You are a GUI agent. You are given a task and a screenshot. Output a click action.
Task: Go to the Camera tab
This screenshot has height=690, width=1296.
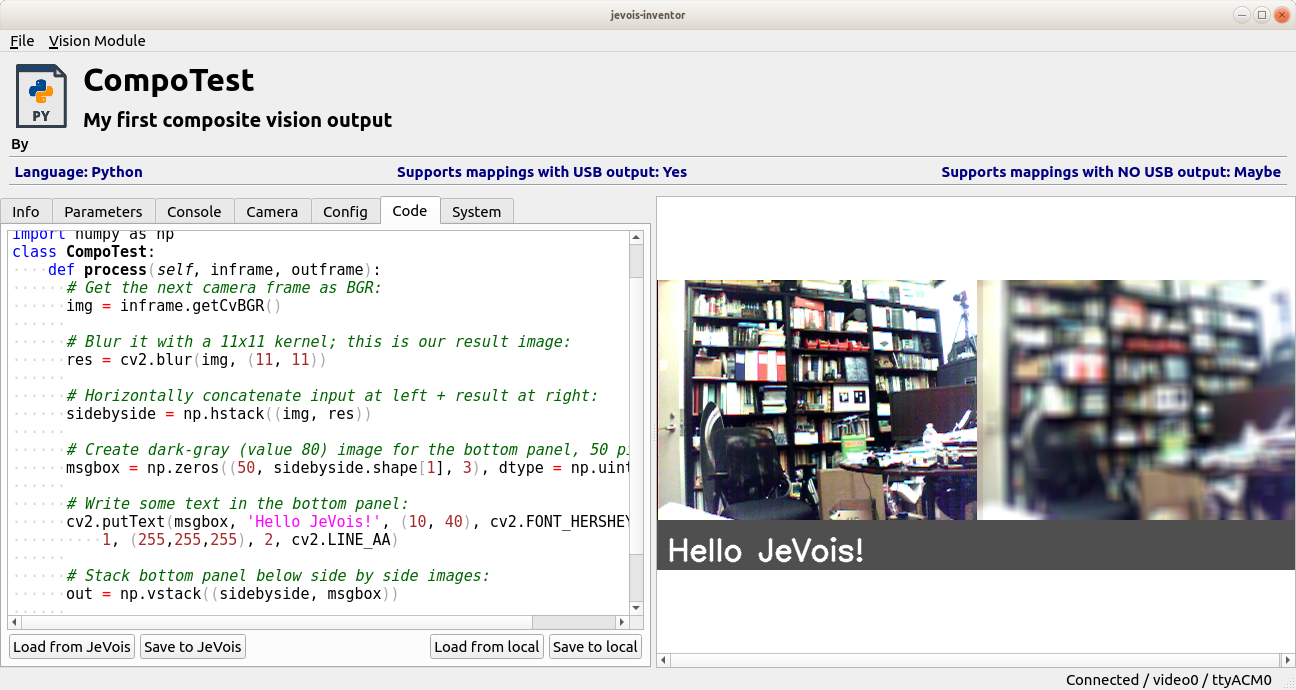(272, 212)
